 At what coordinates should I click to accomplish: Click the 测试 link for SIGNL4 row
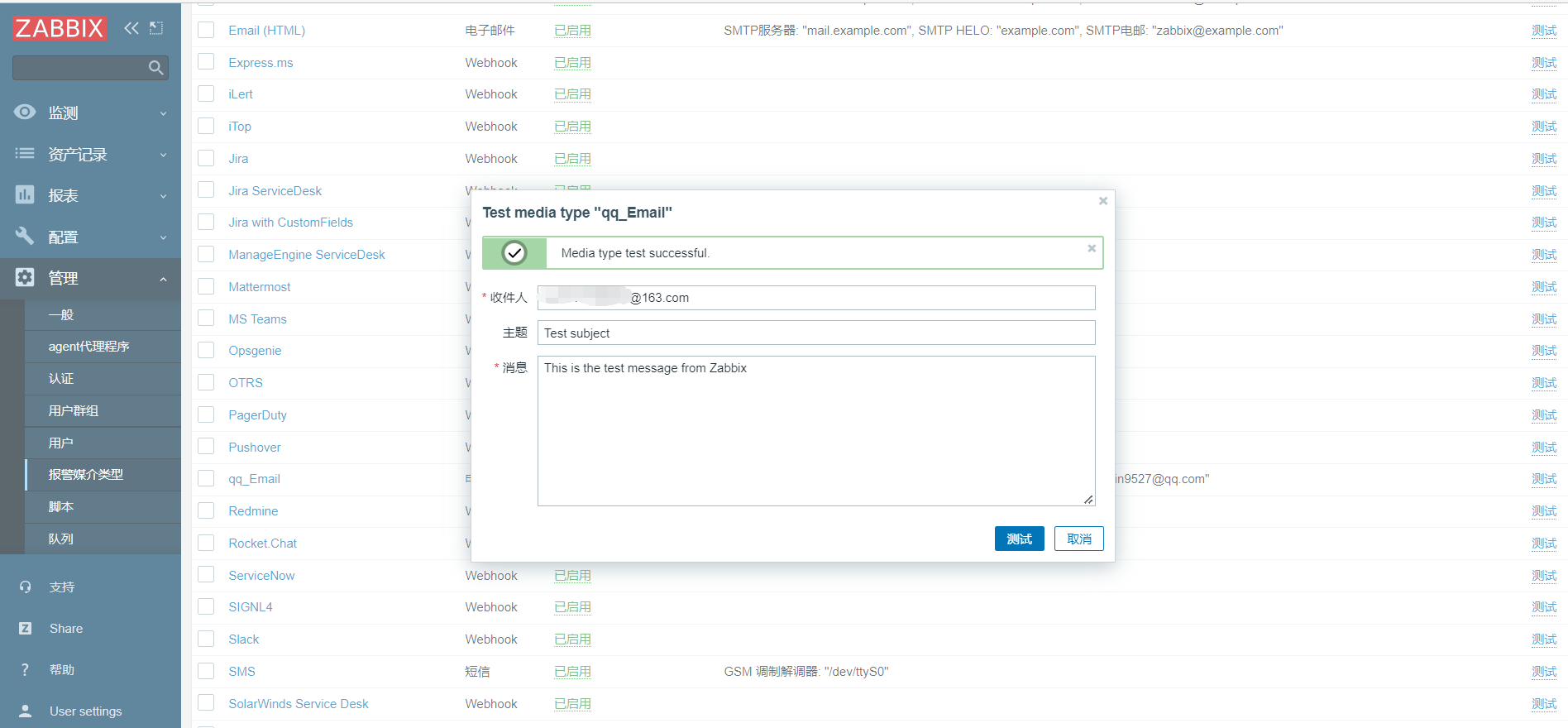[1544, 606]
